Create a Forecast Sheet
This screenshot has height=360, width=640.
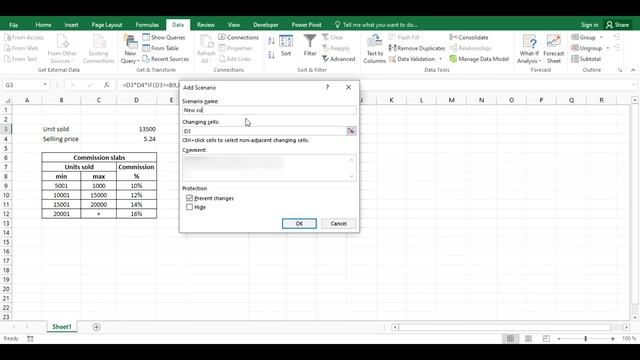[553, 49]
